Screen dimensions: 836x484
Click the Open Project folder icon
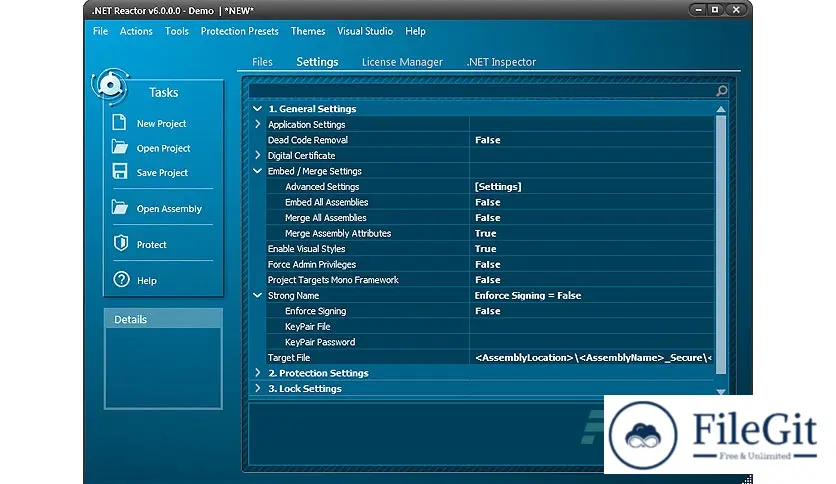tap(119, 147)
